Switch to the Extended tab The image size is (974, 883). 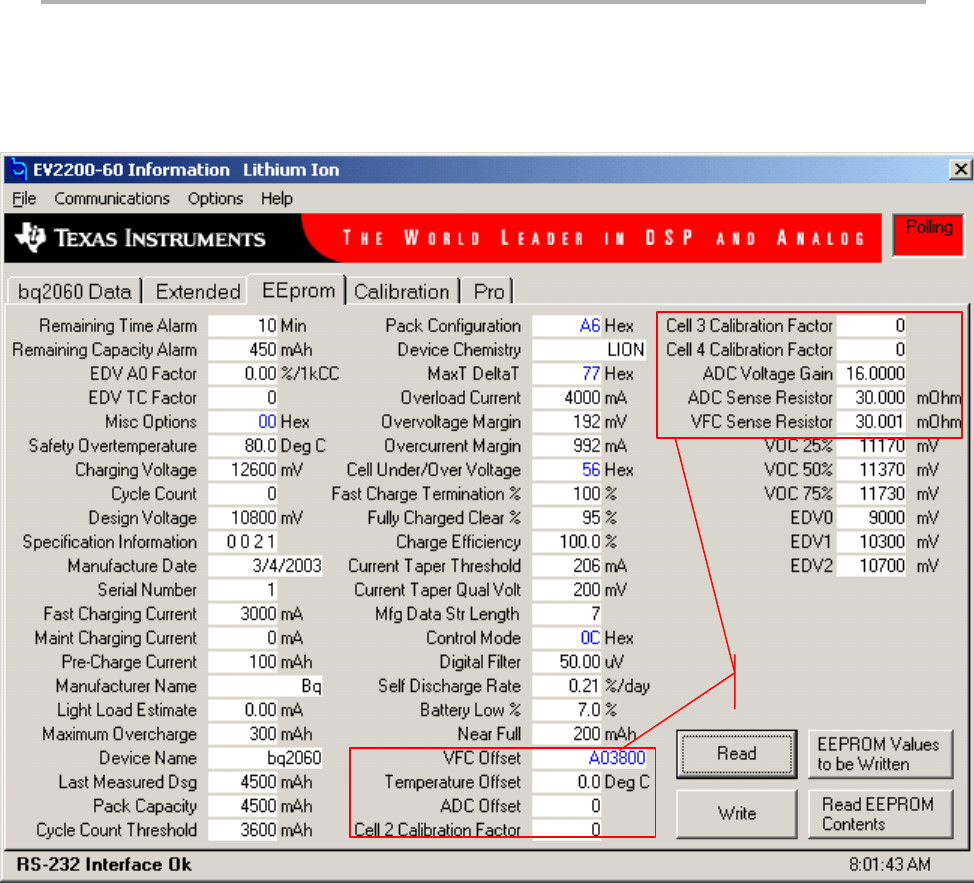tap(198, 292)
